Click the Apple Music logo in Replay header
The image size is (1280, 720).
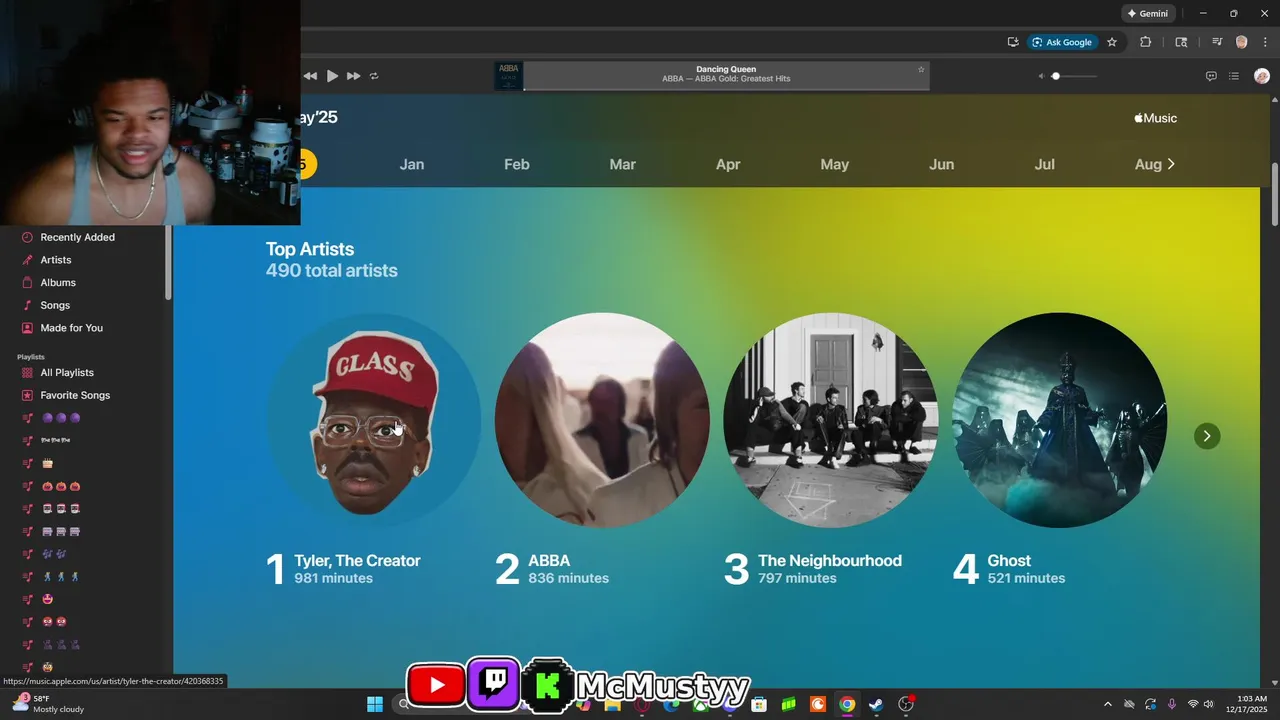(x=1155, y=118)
